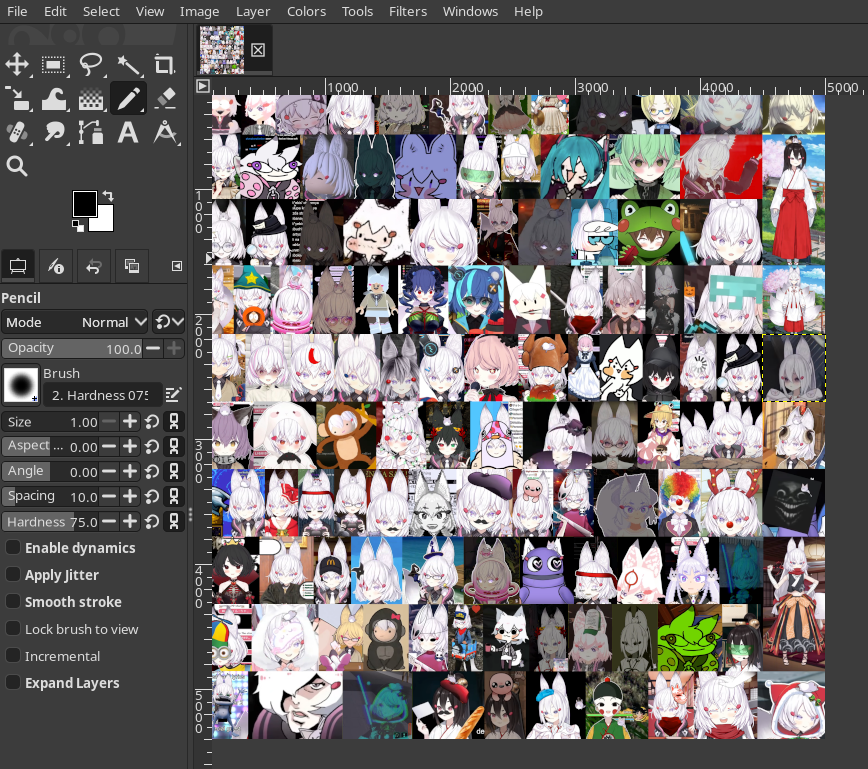
Task: Open the Tools menu
Action: [358, 11]
